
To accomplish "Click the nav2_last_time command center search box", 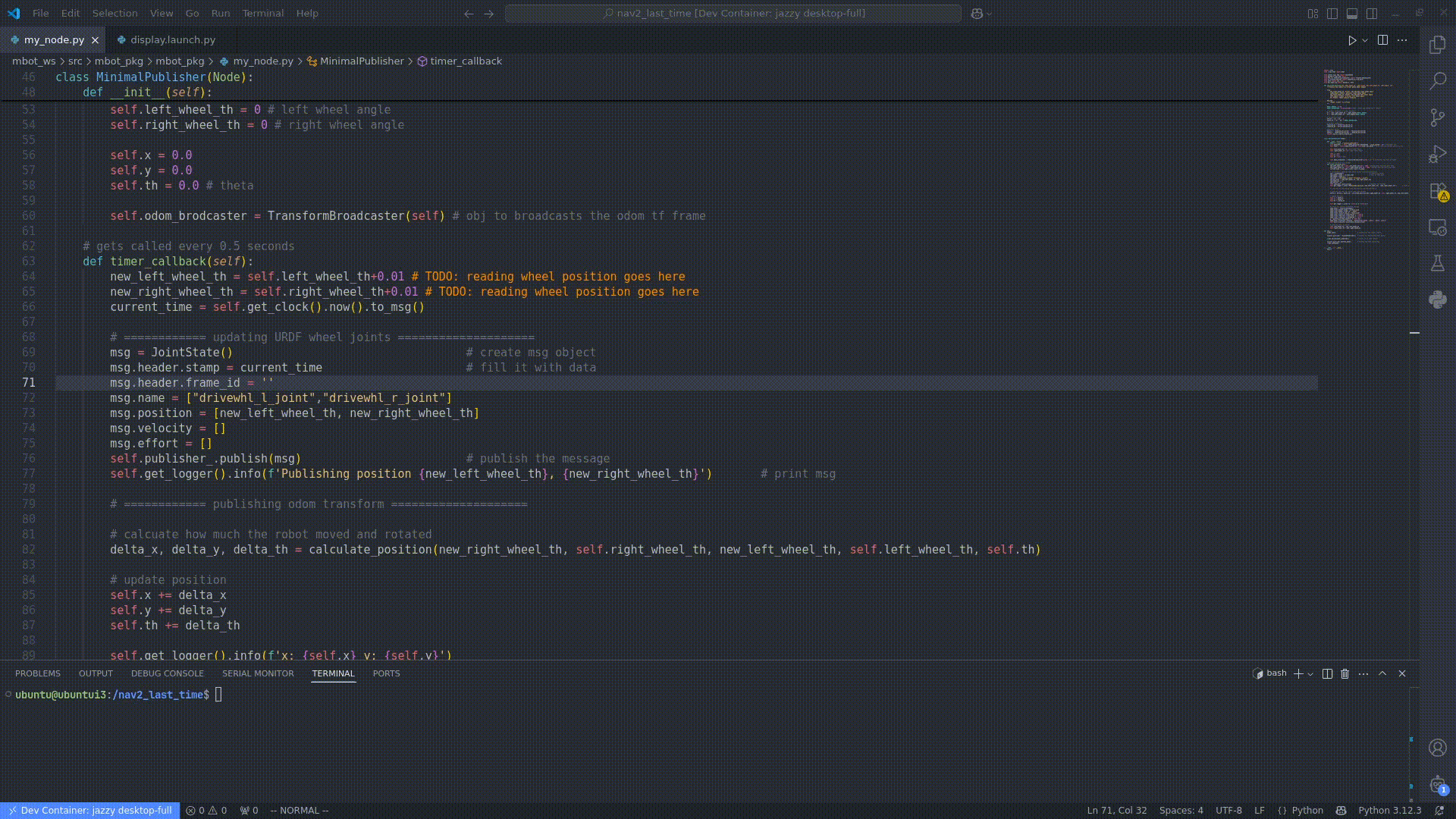I will coord(733,14).
